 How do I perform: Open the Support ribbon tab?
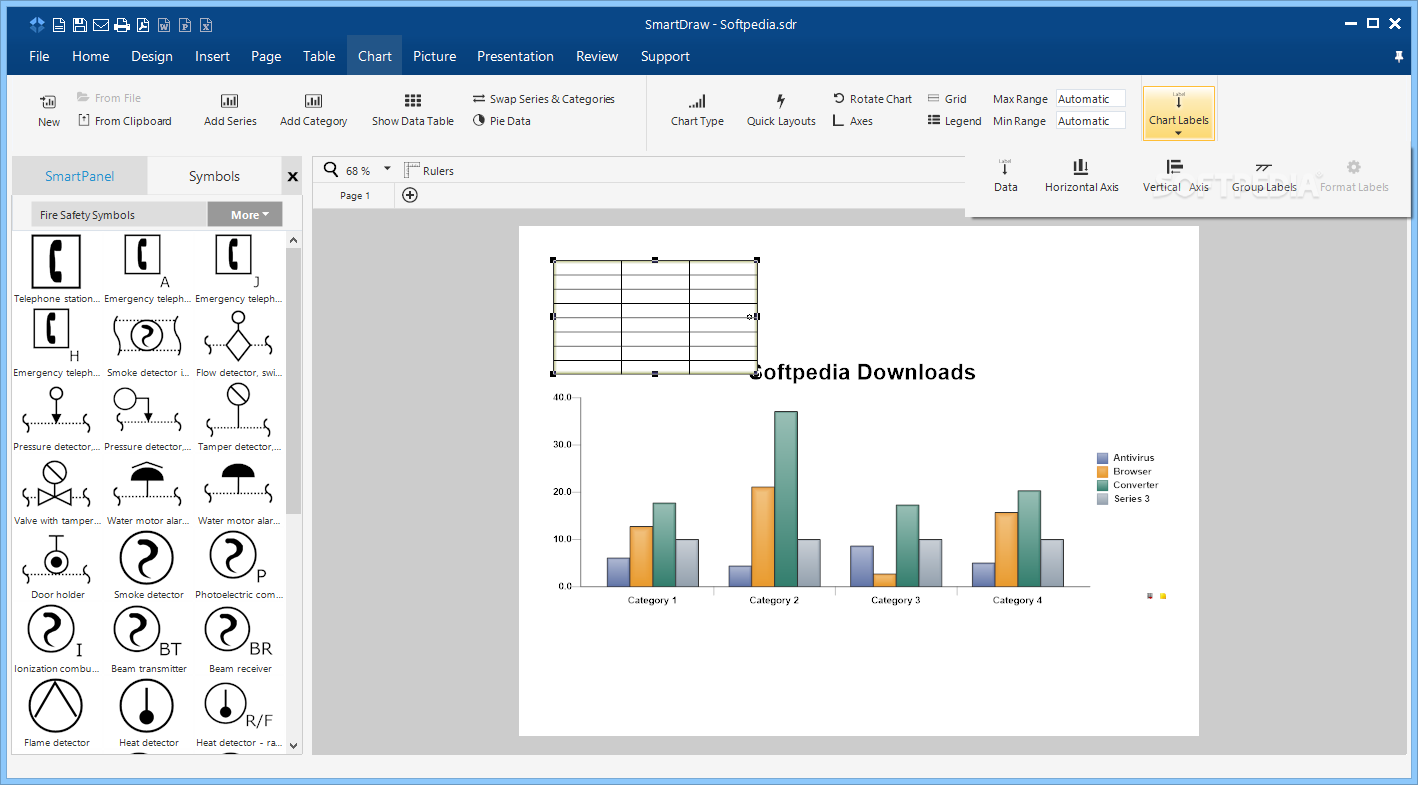pyautogui.click(x=665, y=56)
